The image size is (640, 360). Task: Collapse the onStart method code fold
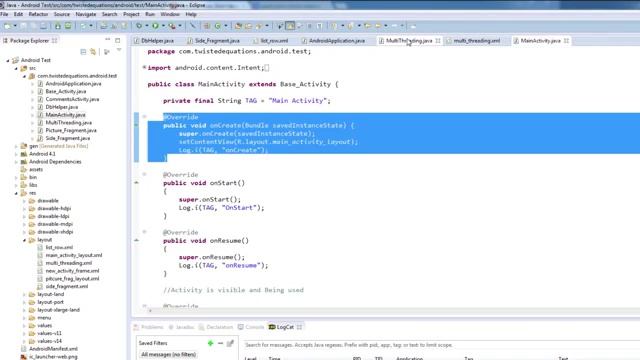(144, 174)
